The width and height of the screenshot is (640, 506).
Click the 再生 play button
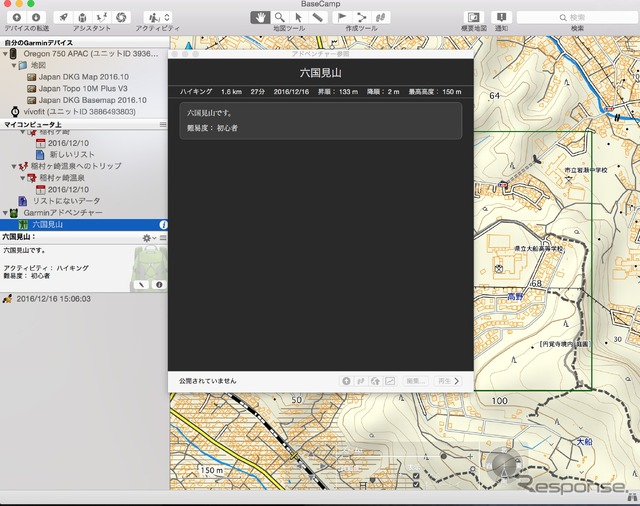coord(448,381)
